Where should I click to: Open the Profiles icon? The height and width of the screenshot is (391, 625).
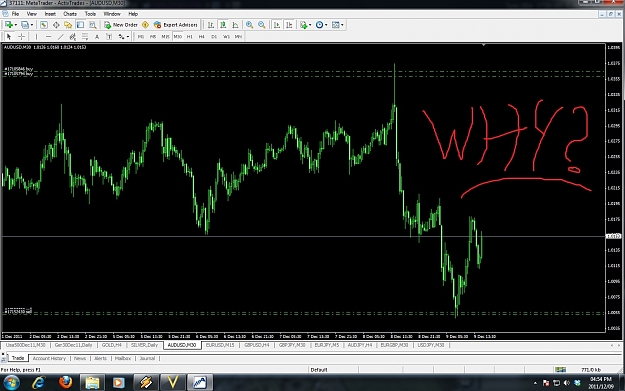coord(25,25)
